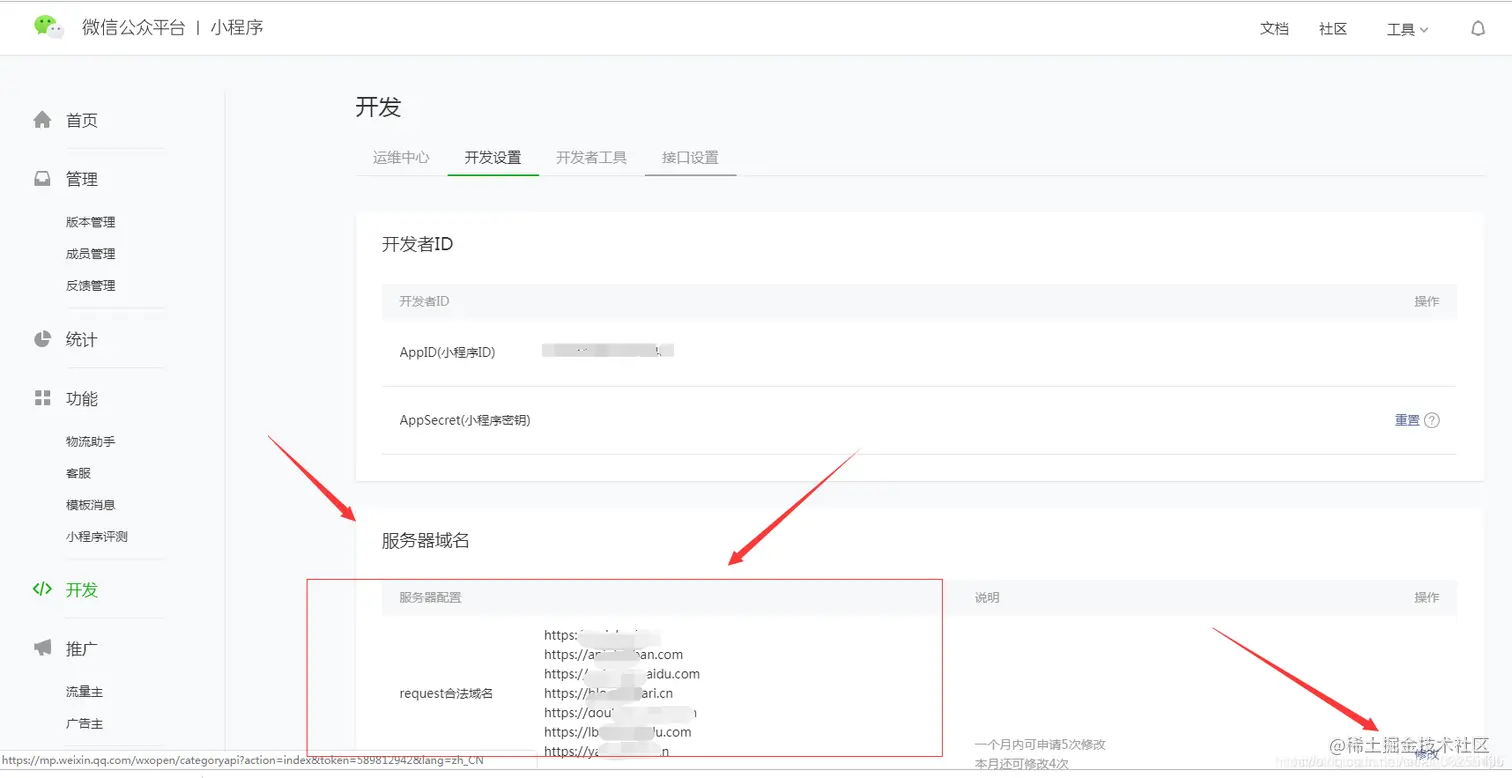Click 文档 in the top menu

point(1274,29)
